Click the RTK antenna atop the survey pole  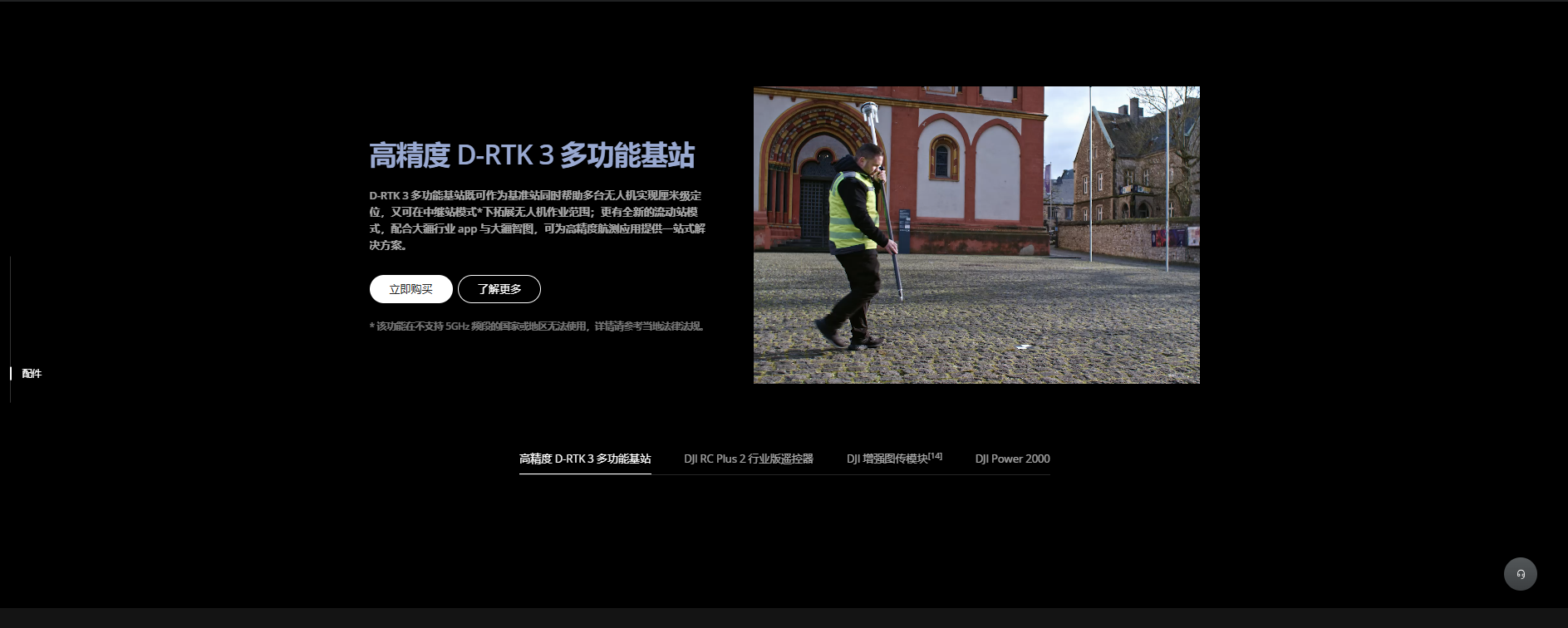click(x=869, y=110)
